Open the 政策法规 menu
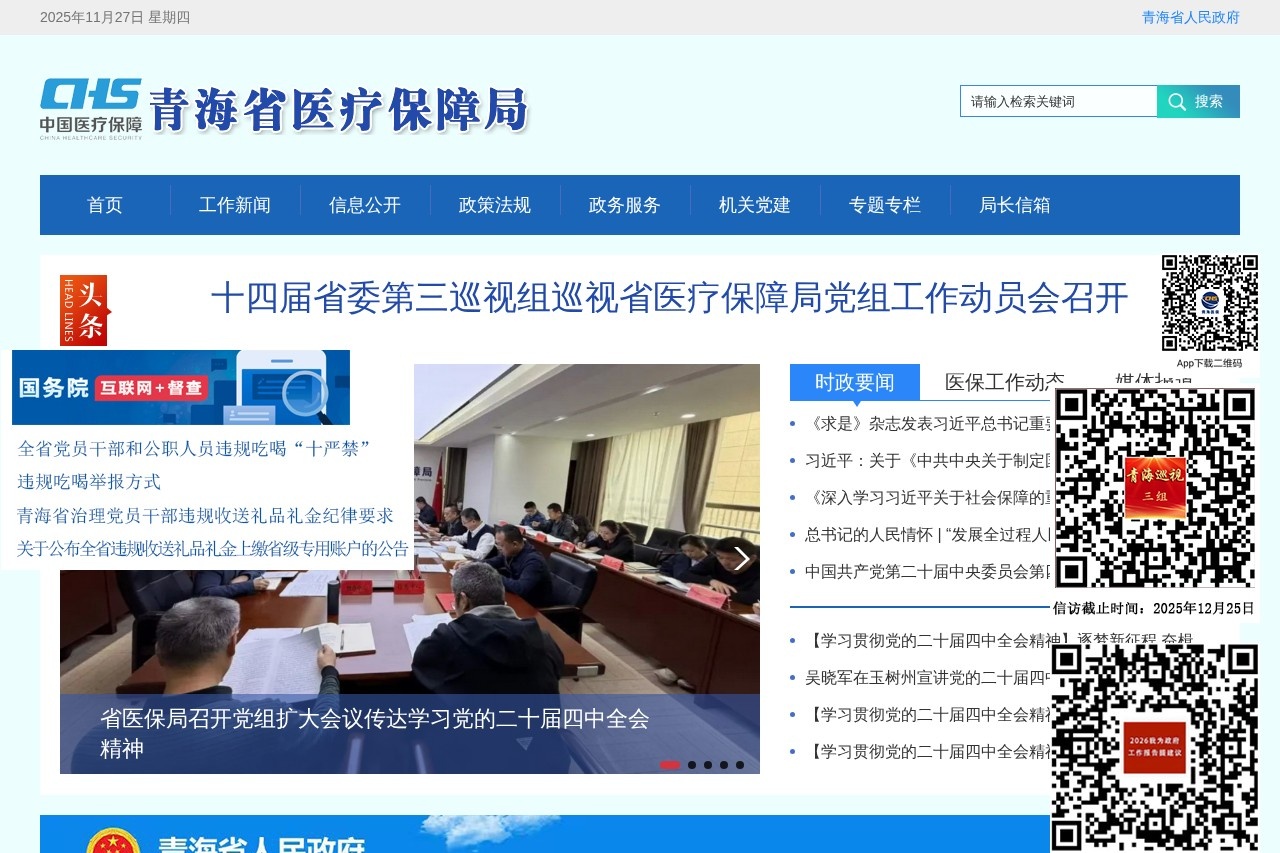 click(494, 205)
